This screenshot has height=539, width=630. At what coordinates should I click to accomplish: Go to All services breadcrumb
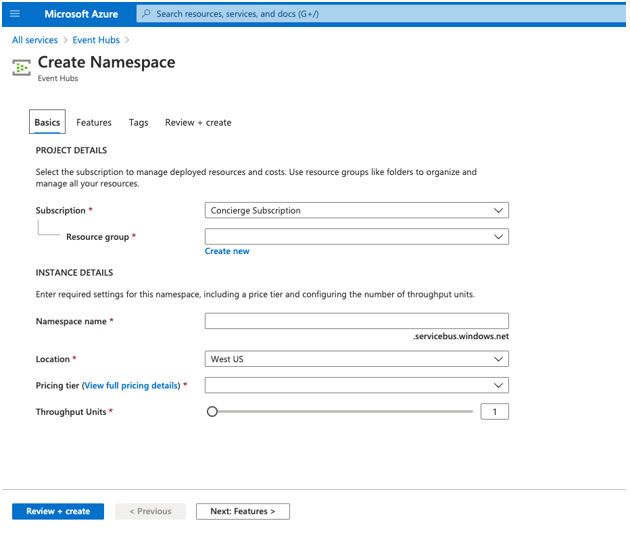tap(35, 40)
